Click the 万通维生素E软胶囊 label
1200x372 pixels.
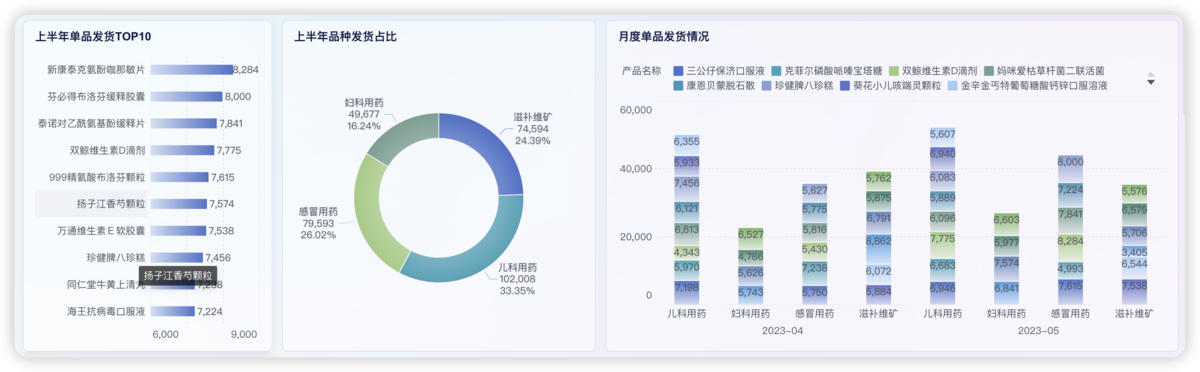tap(102, 230)
